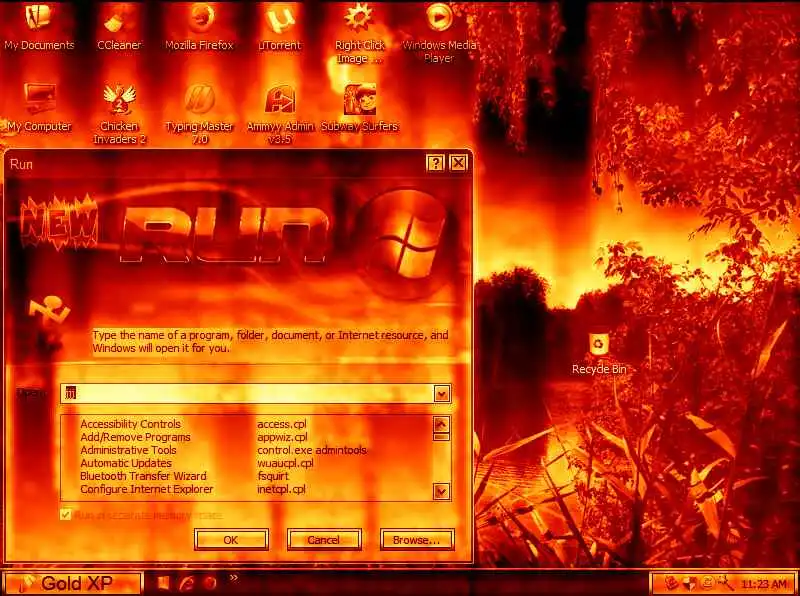Select the Typing Master 7.0 shortcut
Image resolution: width=800 pixels, height=596 pixels.
199,114
